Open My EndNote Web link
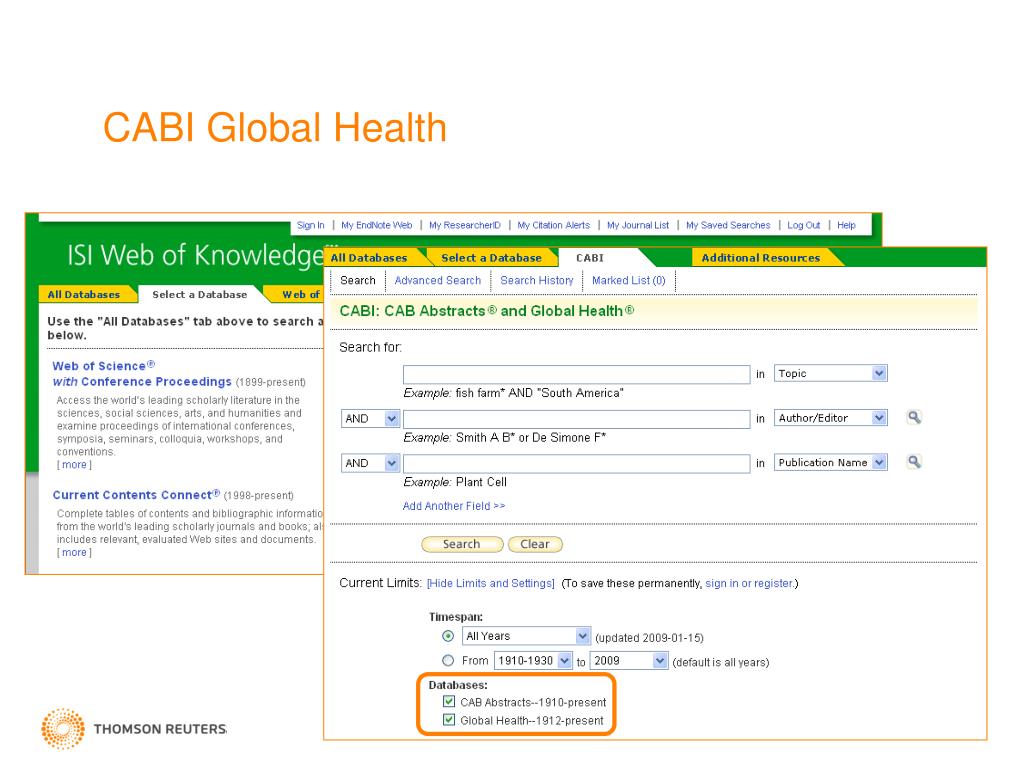This screenshot has width=1024, height=768. pyautogui.click(x=377, y=225)
